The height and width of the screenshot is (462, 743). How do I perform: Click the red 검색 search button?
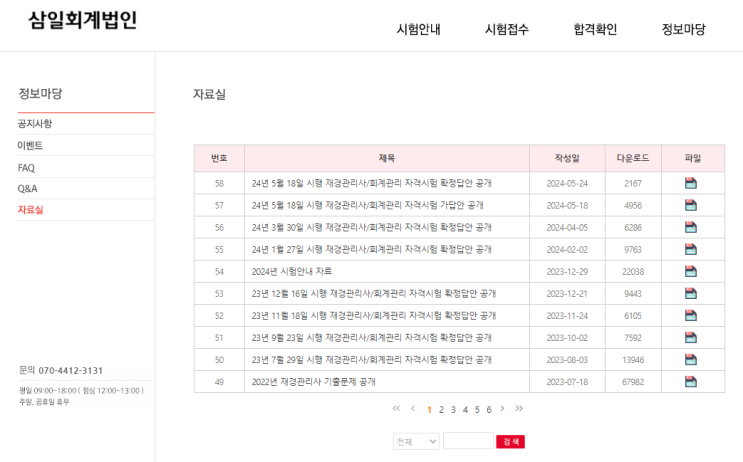tap(510, 442)
